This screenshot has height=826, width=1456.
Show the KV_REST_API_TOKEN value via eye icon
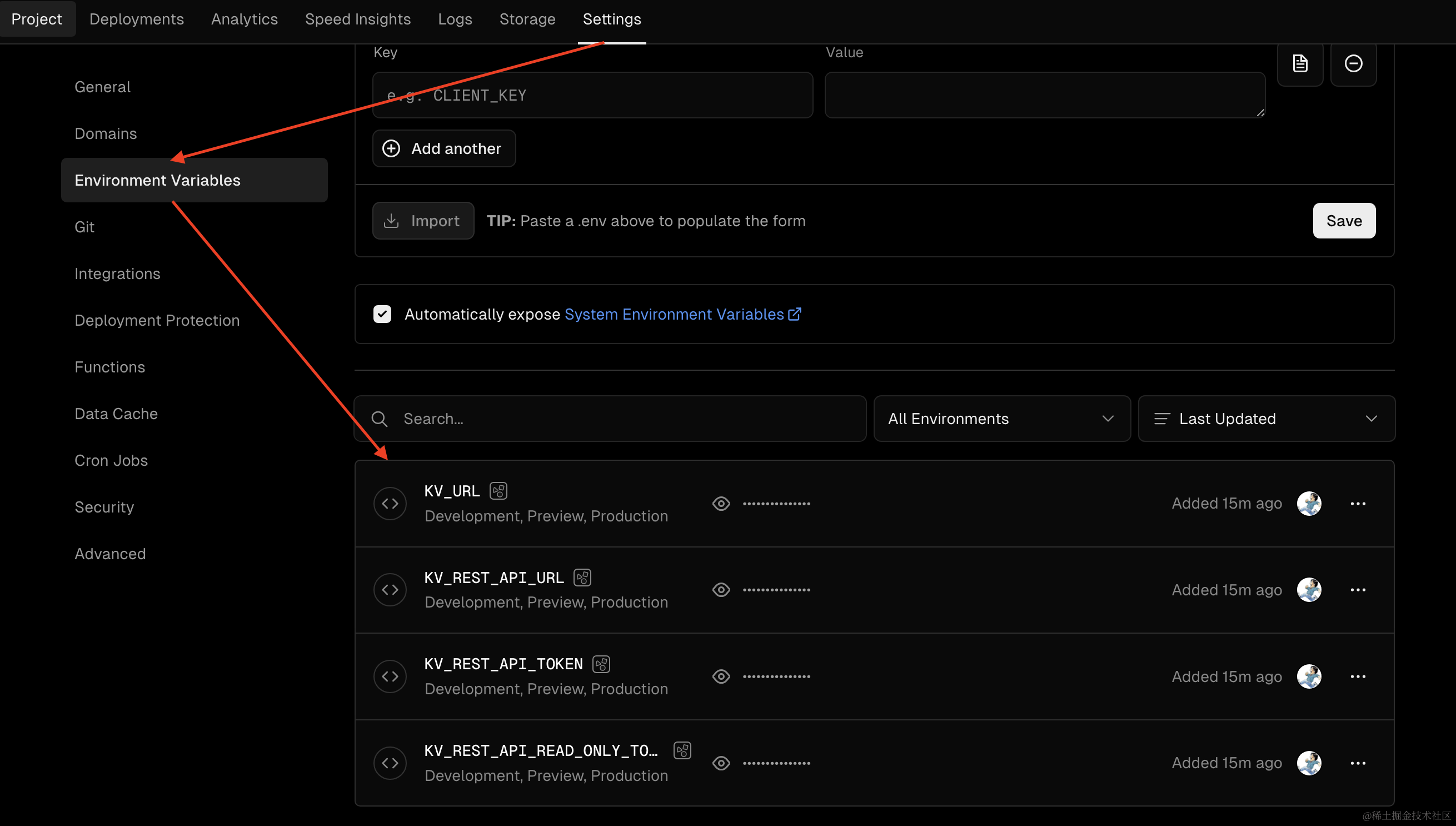(x=721, y=676)
